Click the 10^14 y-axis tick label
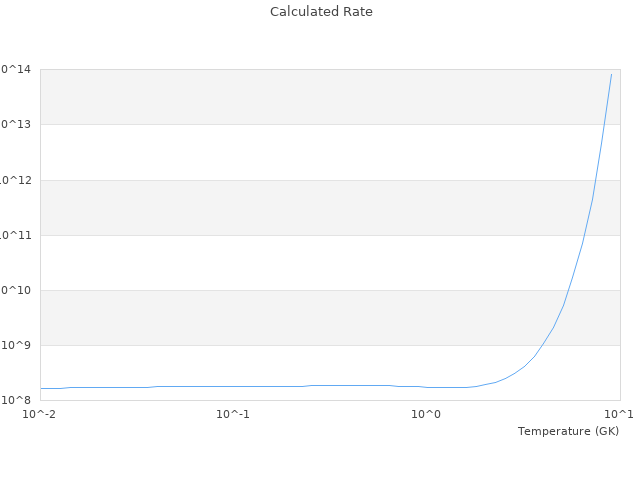 click(x=16, y=69)
